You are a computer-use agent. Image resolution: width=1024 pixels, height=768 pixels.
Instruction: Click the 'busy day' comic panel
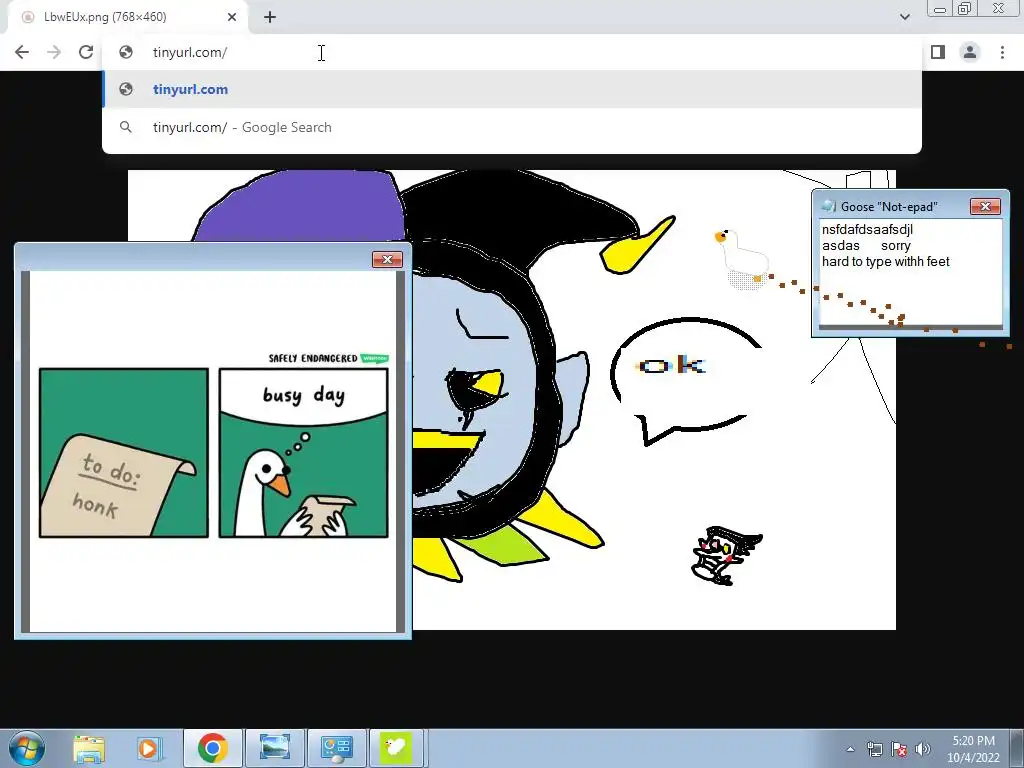coord(304,453)
